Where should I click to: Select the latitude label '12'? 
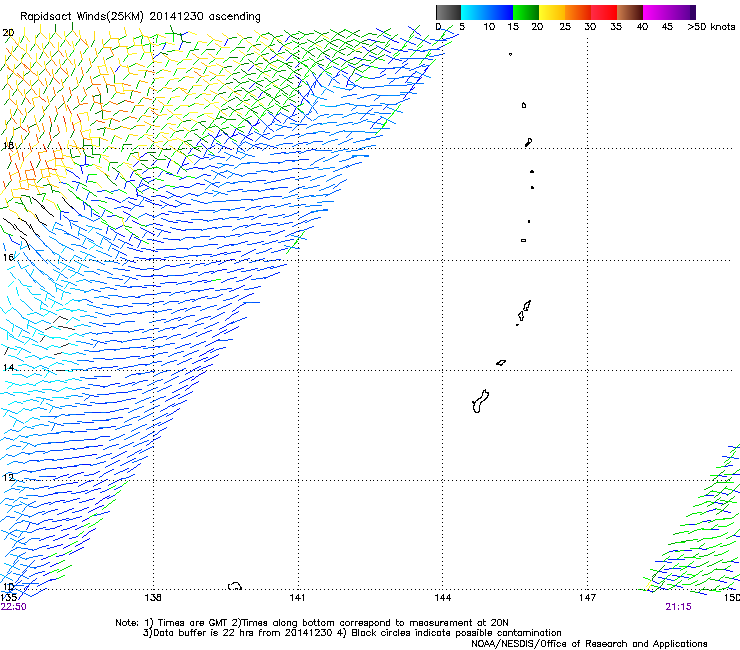tap(8, 477)
